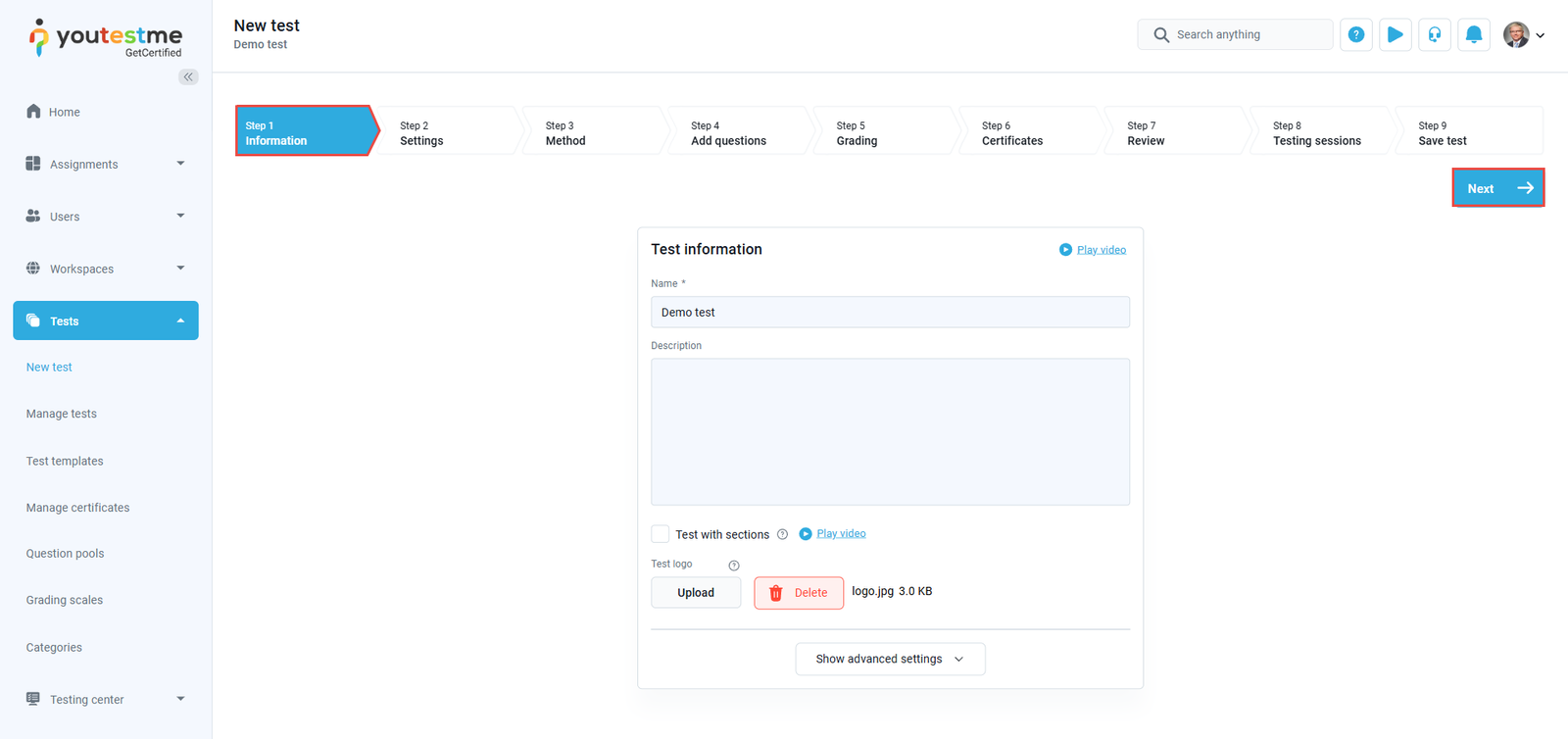Delete the uploaded logo.jpg file
The height and width of the screenshot is (739, 1568).
(798, 593)
